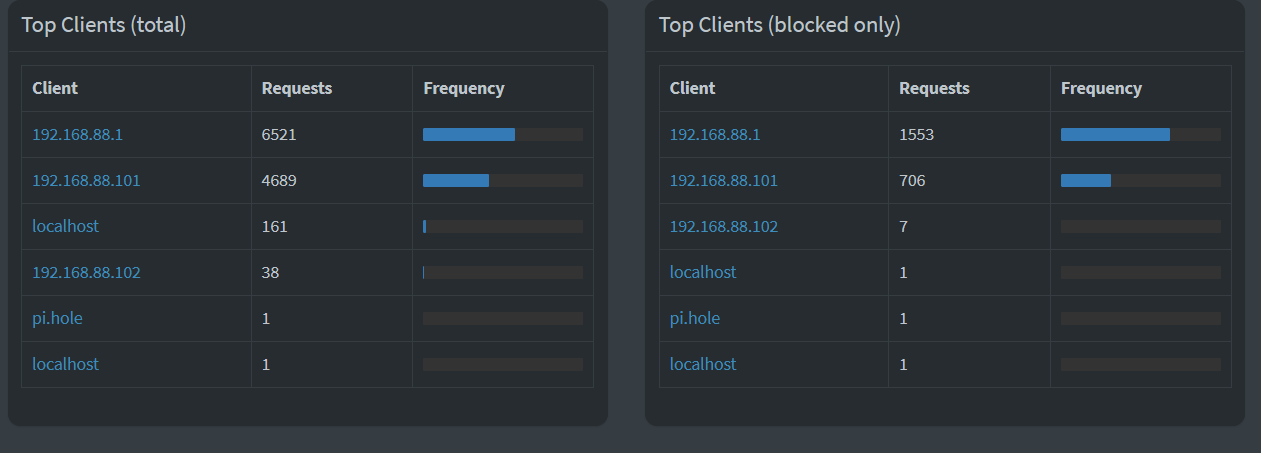Click Top Clients (blocked only) panel title
Image resolution: width=1261 pixels, height=453 pixels.
click(x=780, y=25)
